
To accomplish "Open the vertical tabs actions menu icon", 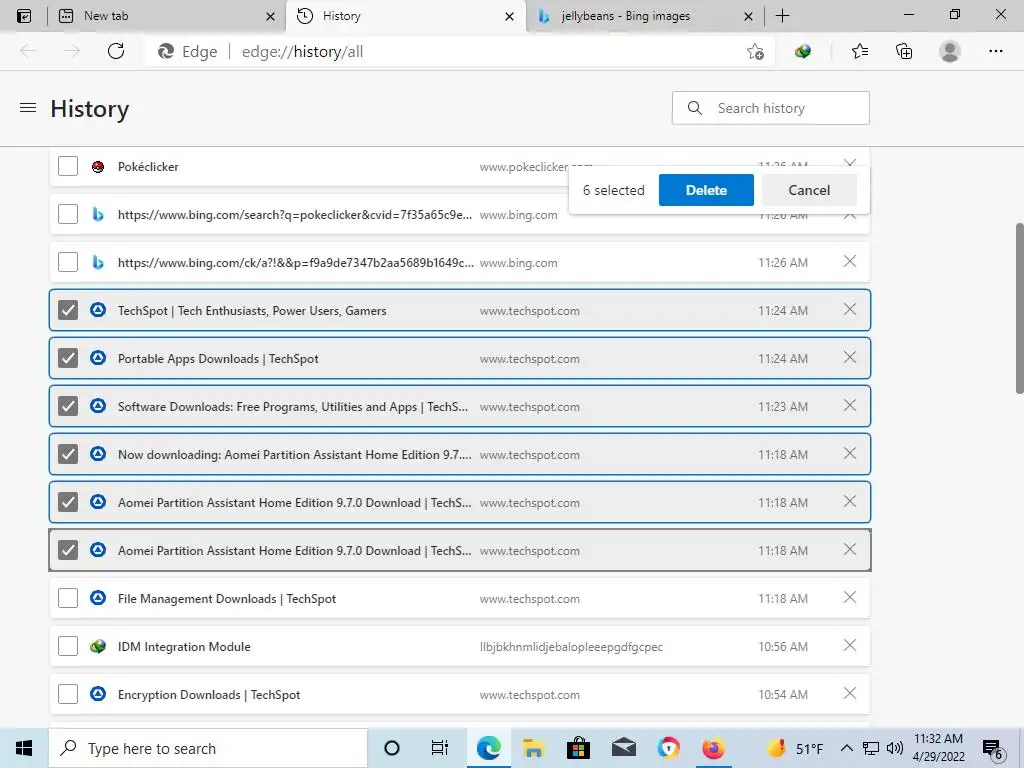I will pos(24,16).
